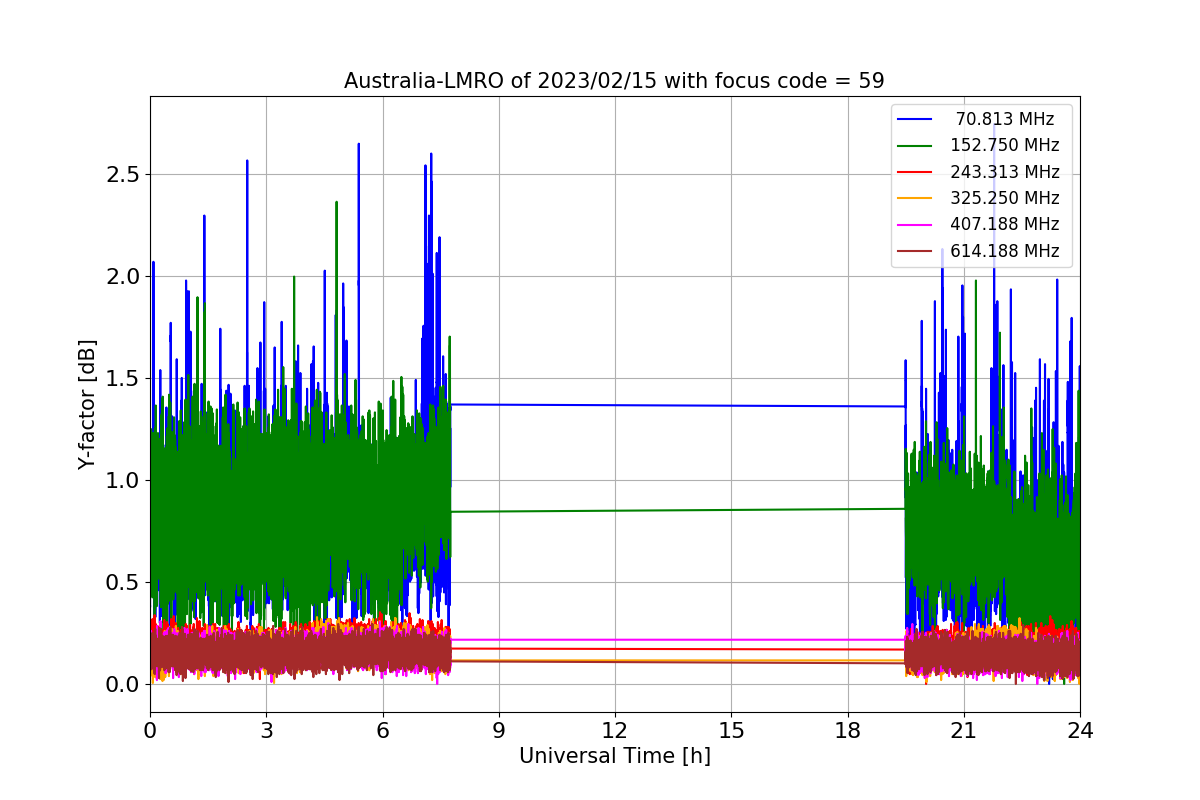Click the flat green 152.750 MHz line near 12h

pos(615,510)
